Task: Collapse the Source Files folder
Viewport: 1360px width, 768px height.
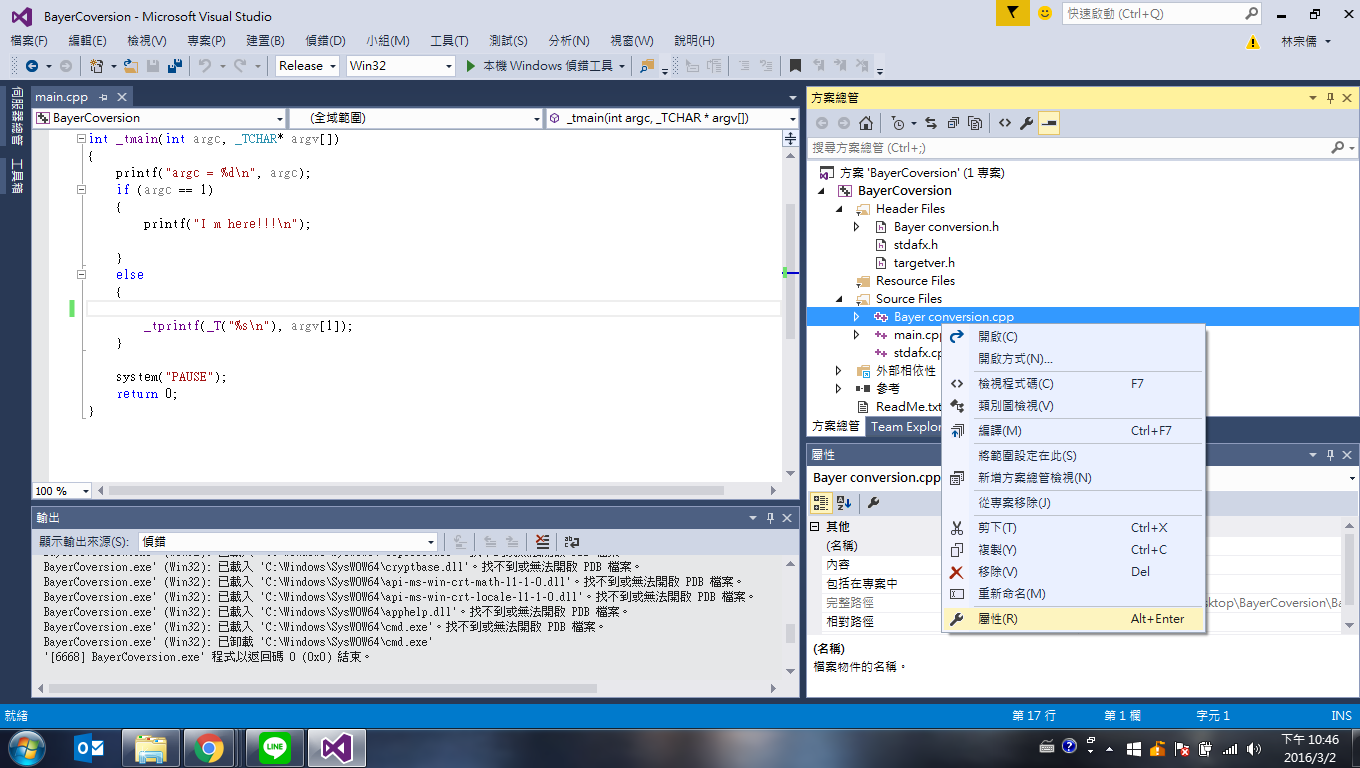Action: (838, 298)
